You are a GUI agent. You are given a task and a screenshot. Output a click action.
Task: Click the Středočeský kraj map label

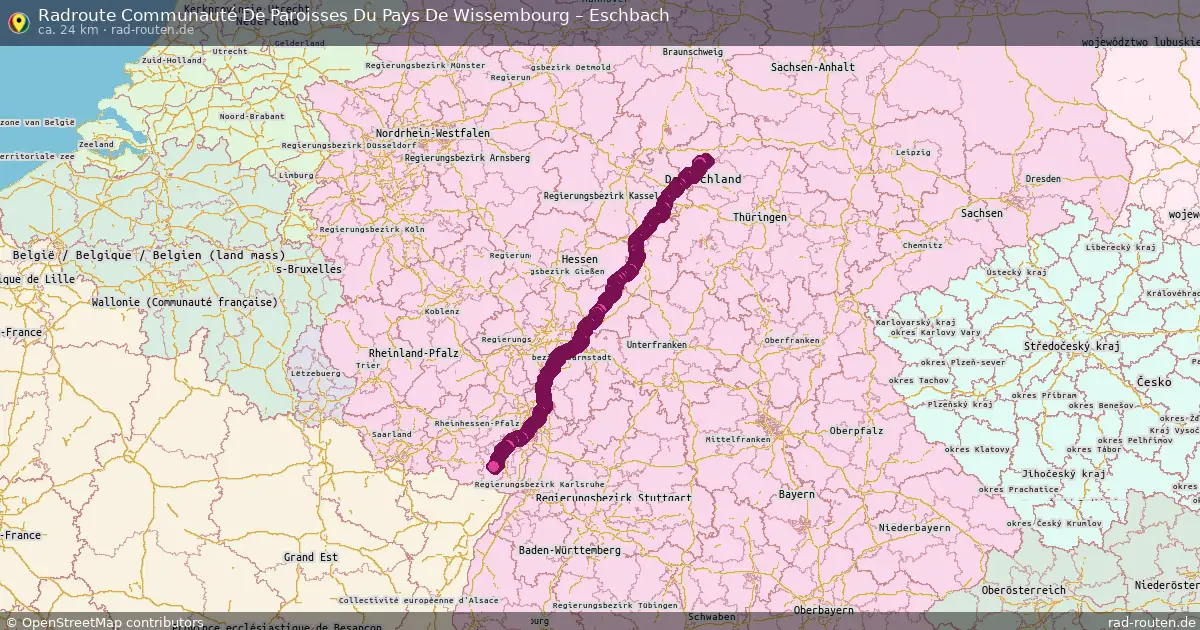[x=1073, y=346]
